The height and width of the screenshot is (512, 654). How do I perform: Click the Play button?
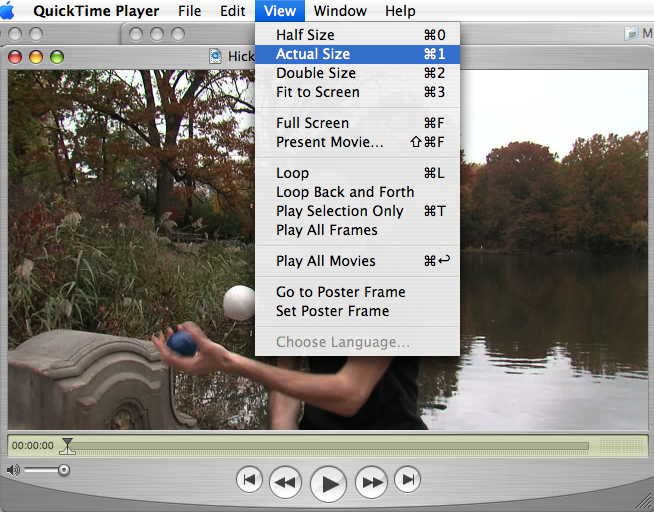[x=329, y=484]
